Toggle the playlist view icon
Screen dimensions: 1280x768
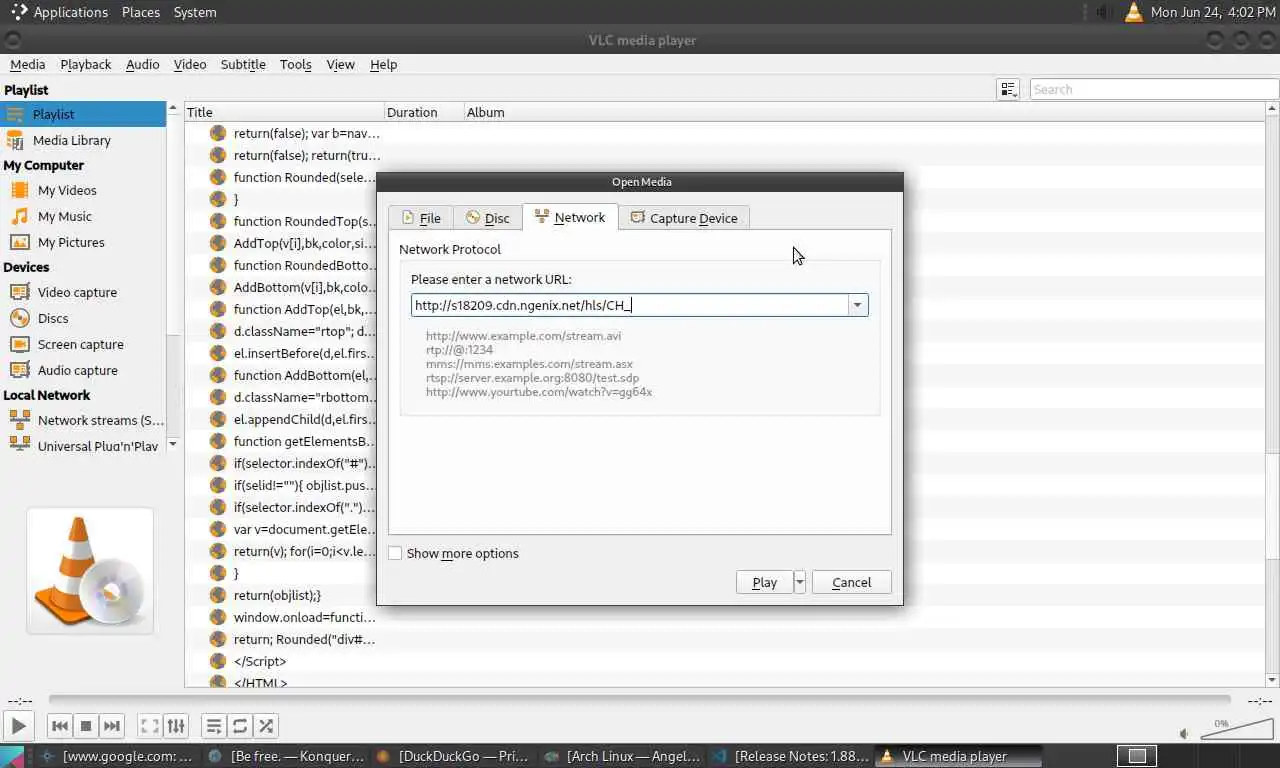click(214, 726)
